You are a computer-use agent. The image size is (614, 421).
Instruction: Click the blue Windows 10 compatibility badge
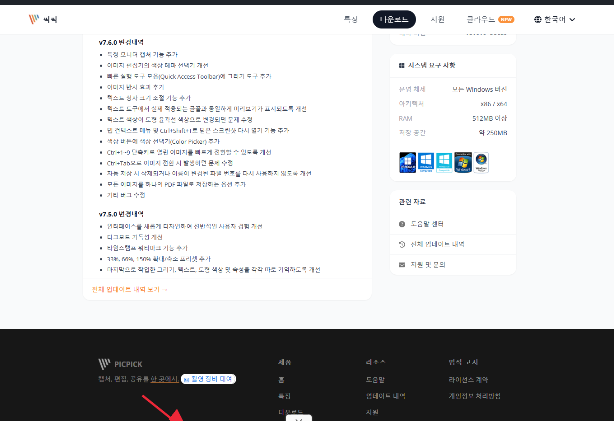point(426,163)
